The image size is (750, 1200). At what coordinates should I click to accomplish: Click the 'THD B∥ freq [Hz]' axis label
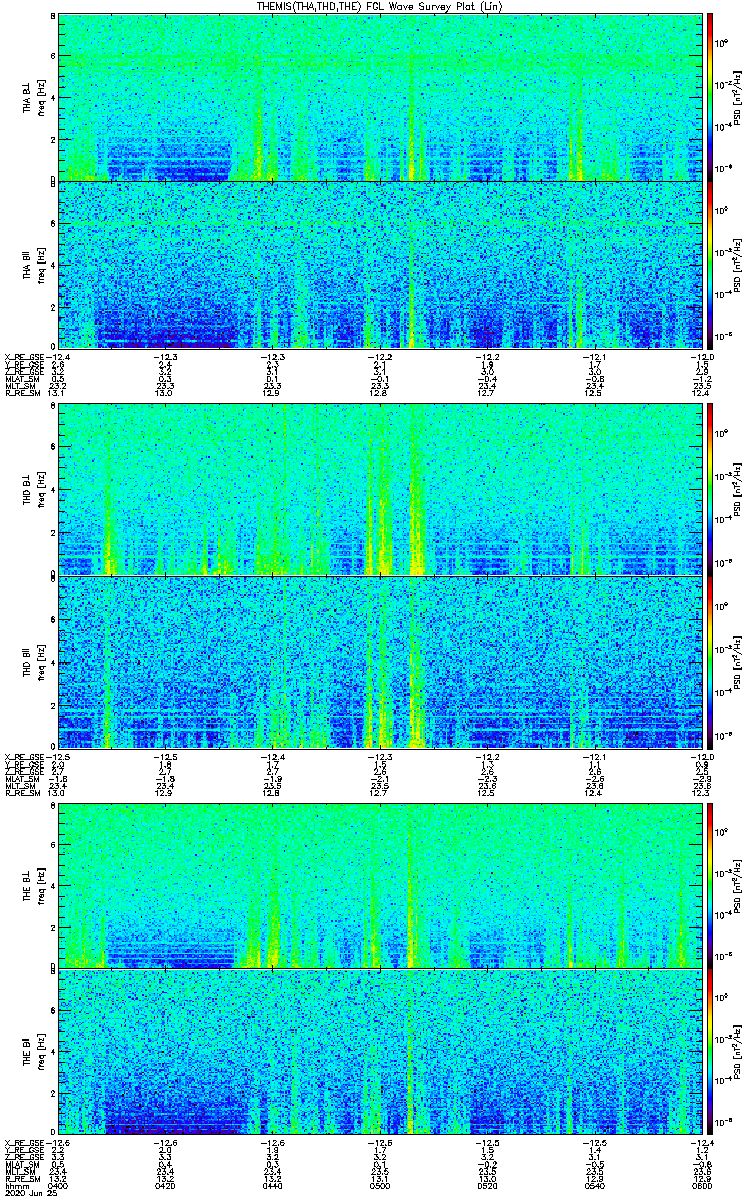point(35,662)
